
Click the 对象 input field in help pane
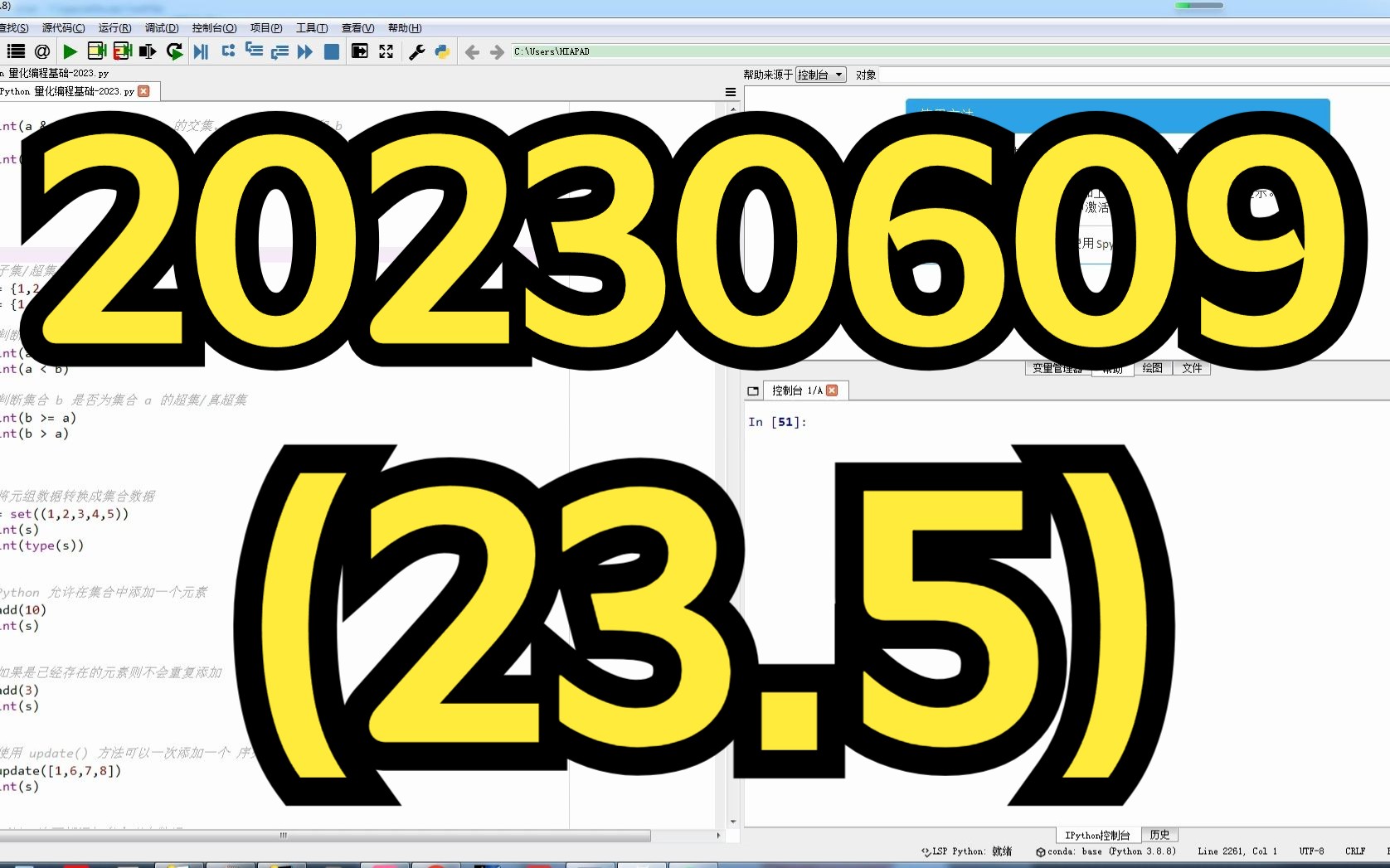coord(1134,75)
